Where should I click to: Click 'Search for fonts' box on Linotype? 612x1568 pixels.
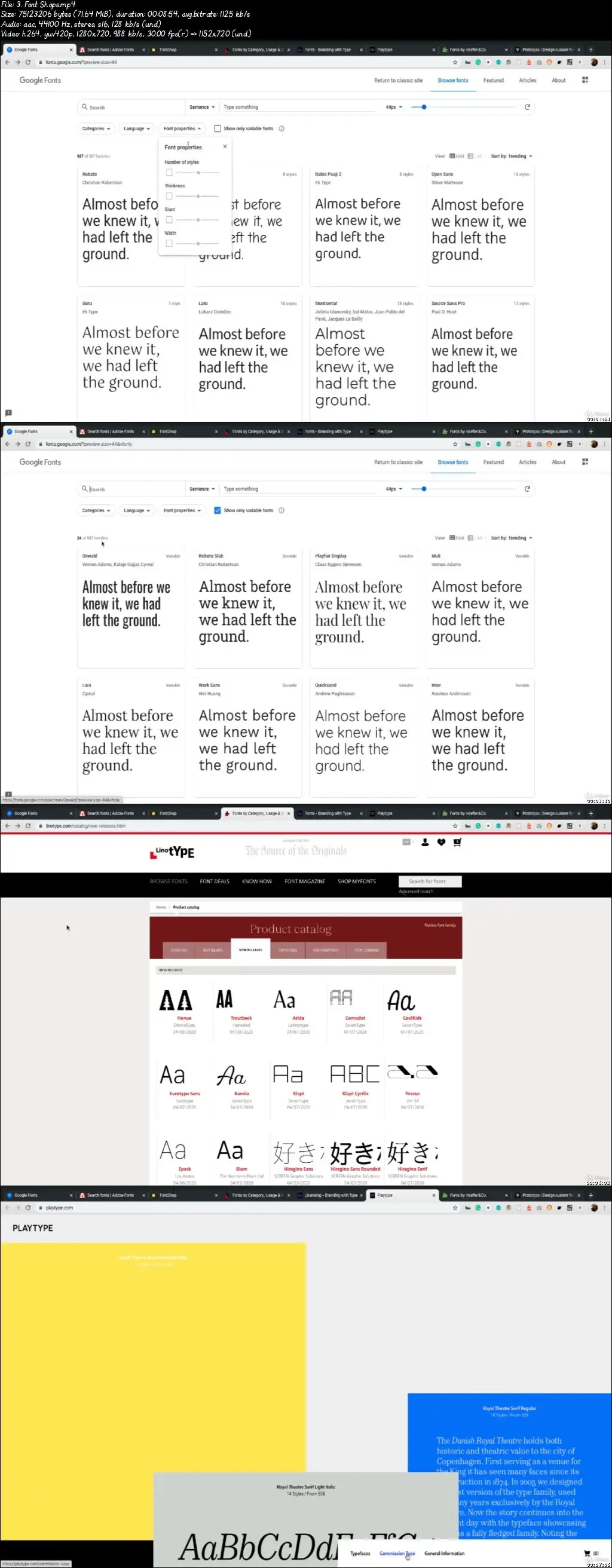pos(430,881)
